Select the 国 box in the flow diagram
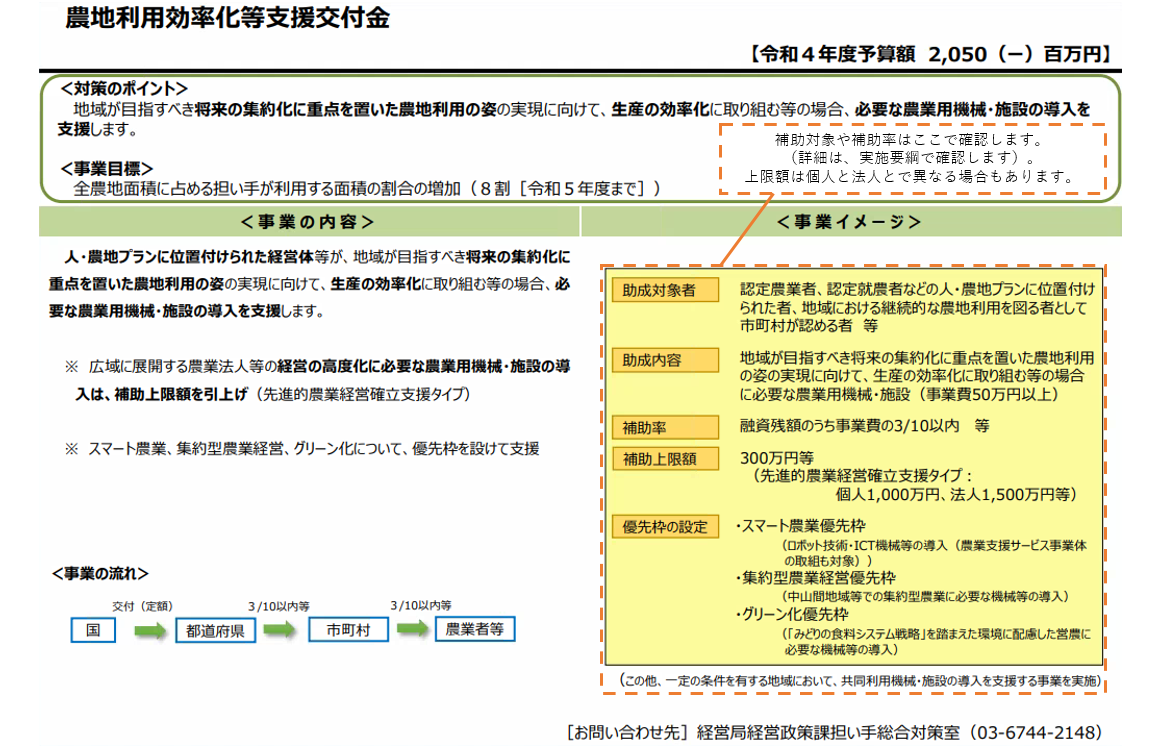Screen dimensions: 1168x748 [x=93, y=631]
